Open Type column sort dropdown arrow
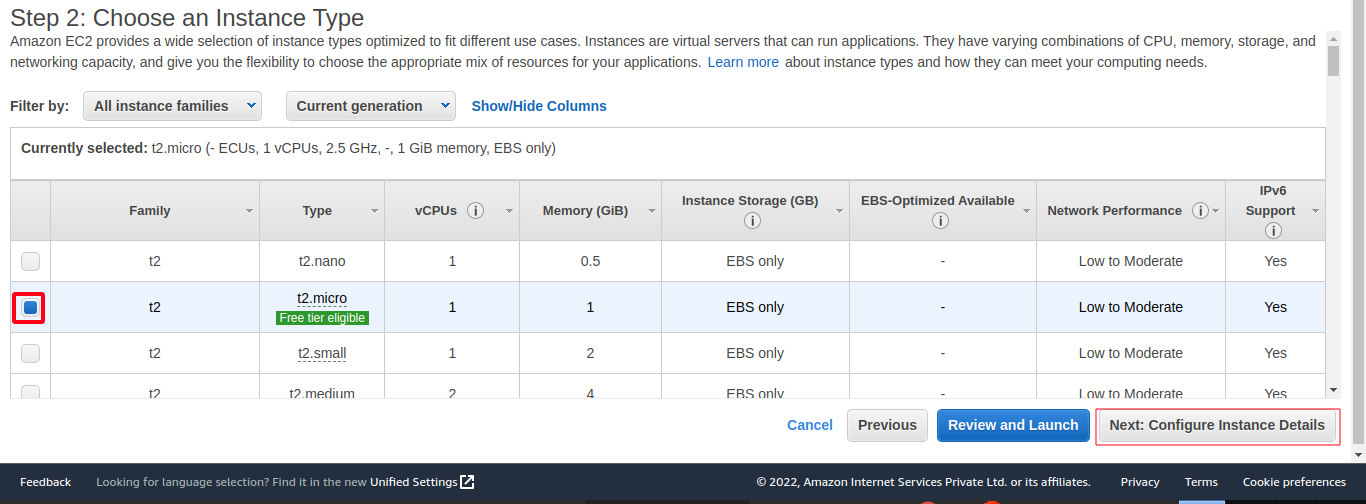This screenshot has width=1366, height=504. coord(374,211)
